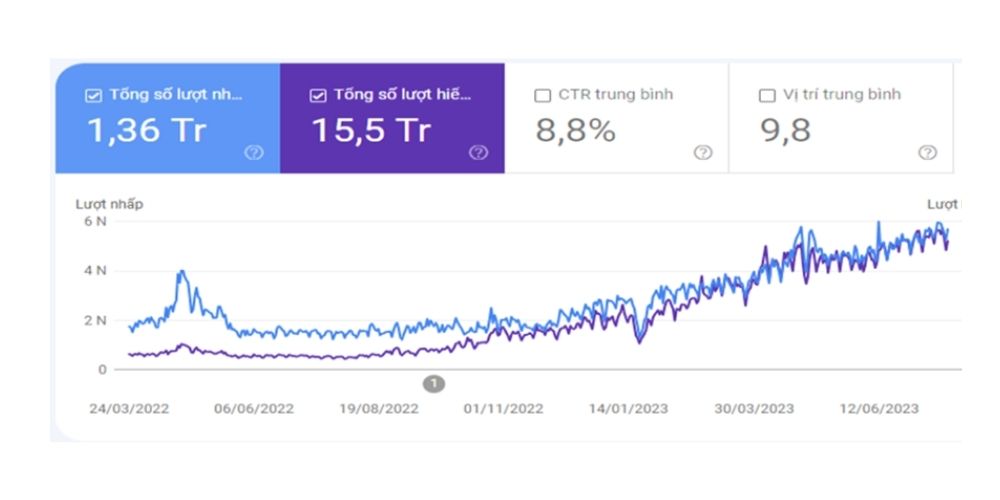Click the annotation marker labeled 1 on chart

pos(434,384)
